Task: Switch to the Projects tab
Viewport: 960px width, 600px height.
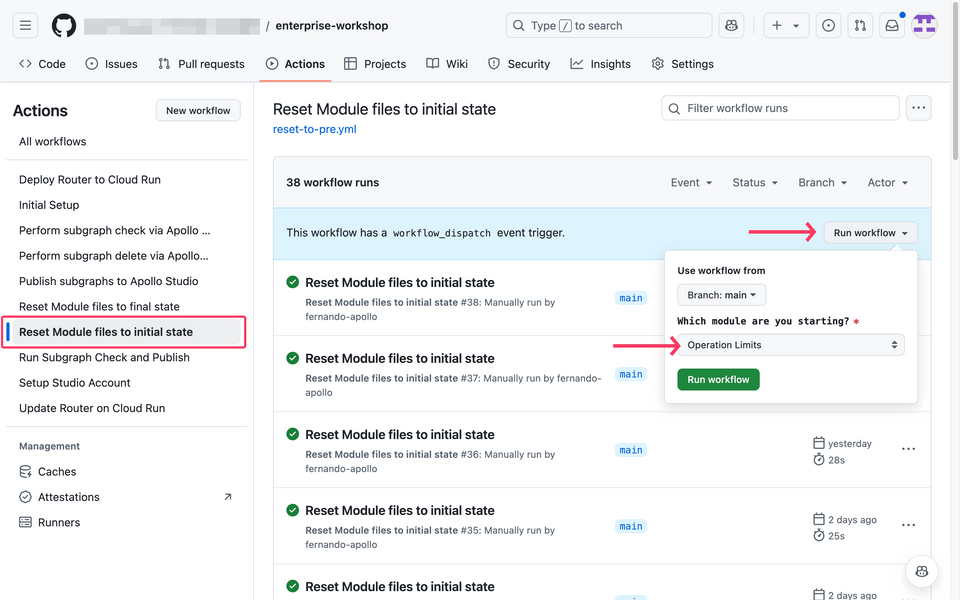Action: pos(375,64)
